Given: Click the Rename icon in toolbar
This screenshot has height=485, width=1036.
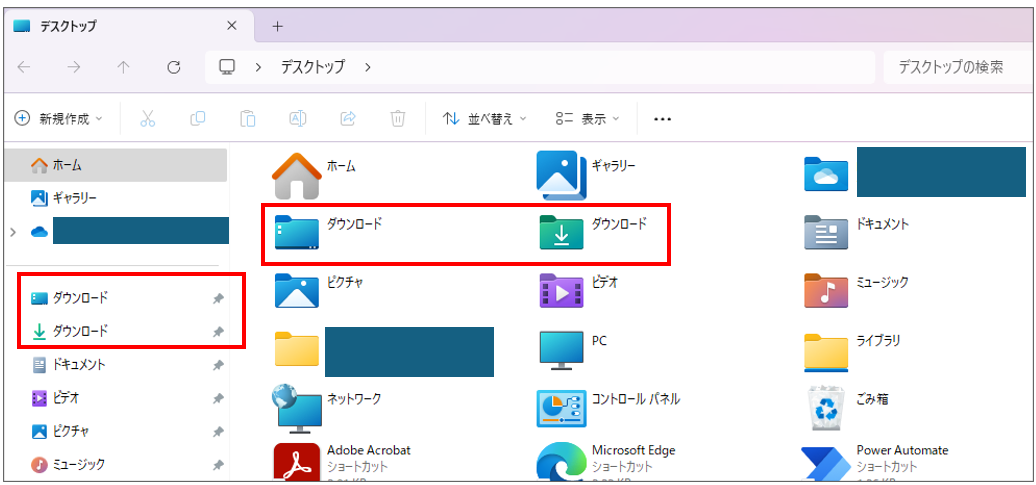Looking at the screenshot, I should (298, 118).
